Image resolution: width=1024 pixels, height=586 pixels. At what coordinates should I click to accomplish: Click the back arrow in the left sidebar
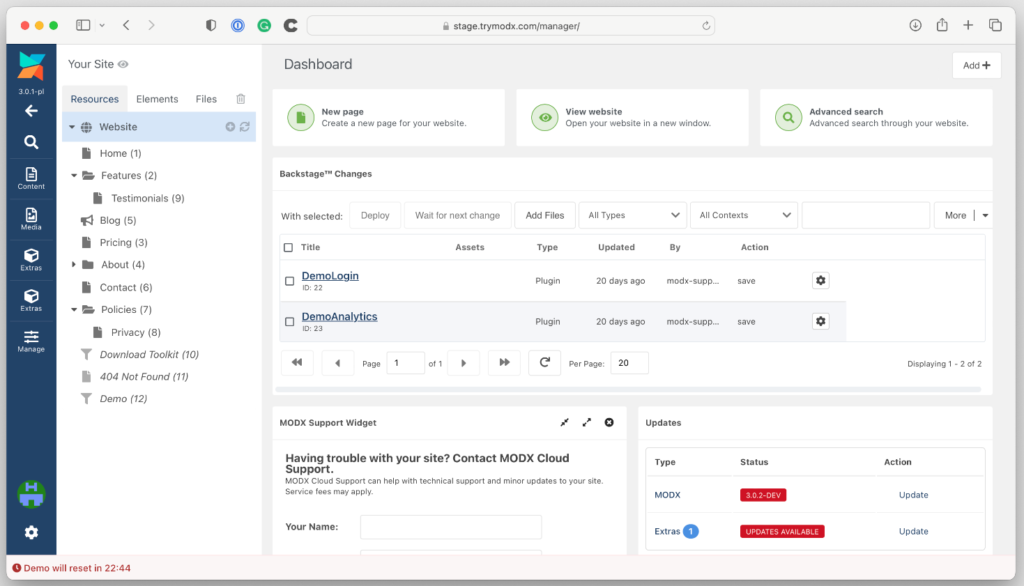point(31,111)
